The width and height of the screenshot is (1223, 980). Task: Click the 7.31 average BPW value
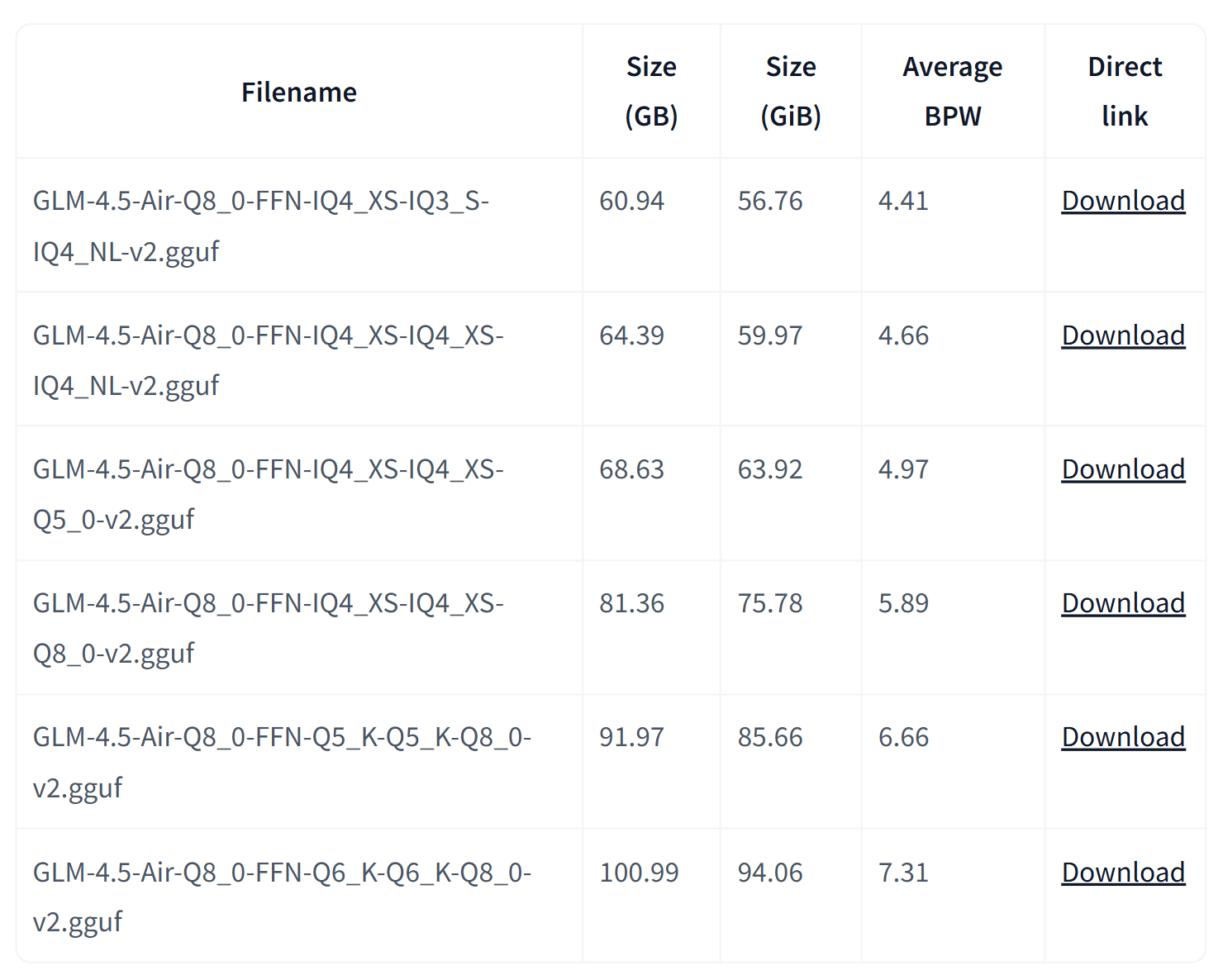[903, 873]
